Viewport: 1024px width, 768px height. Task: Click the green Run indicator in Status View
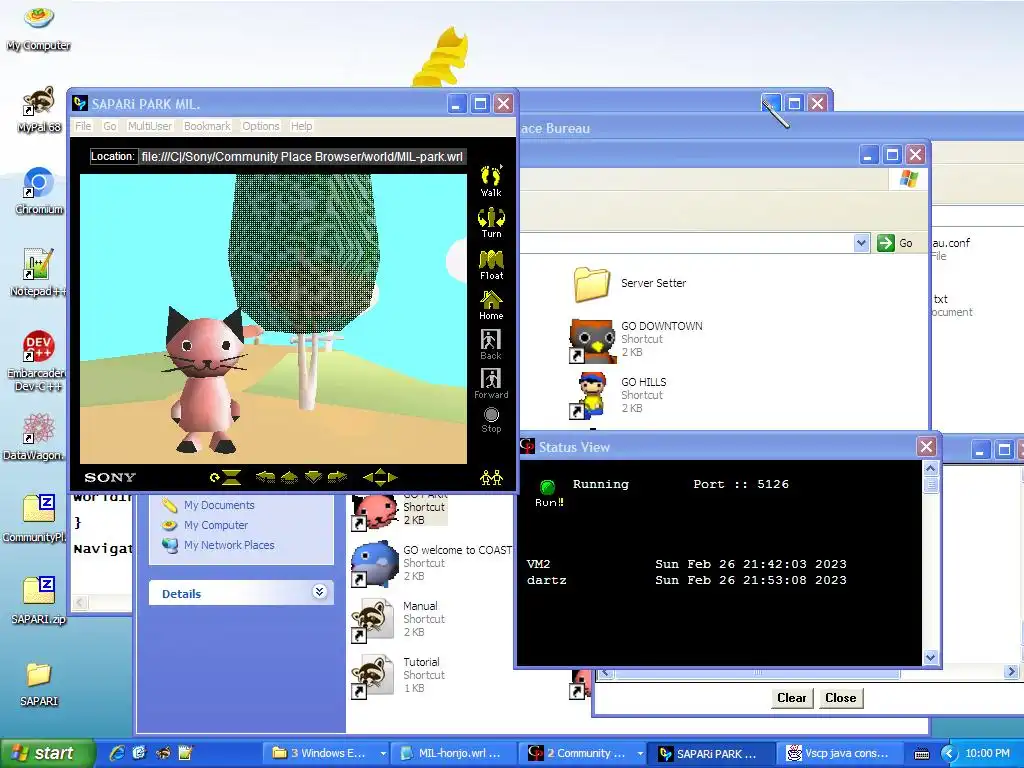pyautogui.click(x=548, y=487)
